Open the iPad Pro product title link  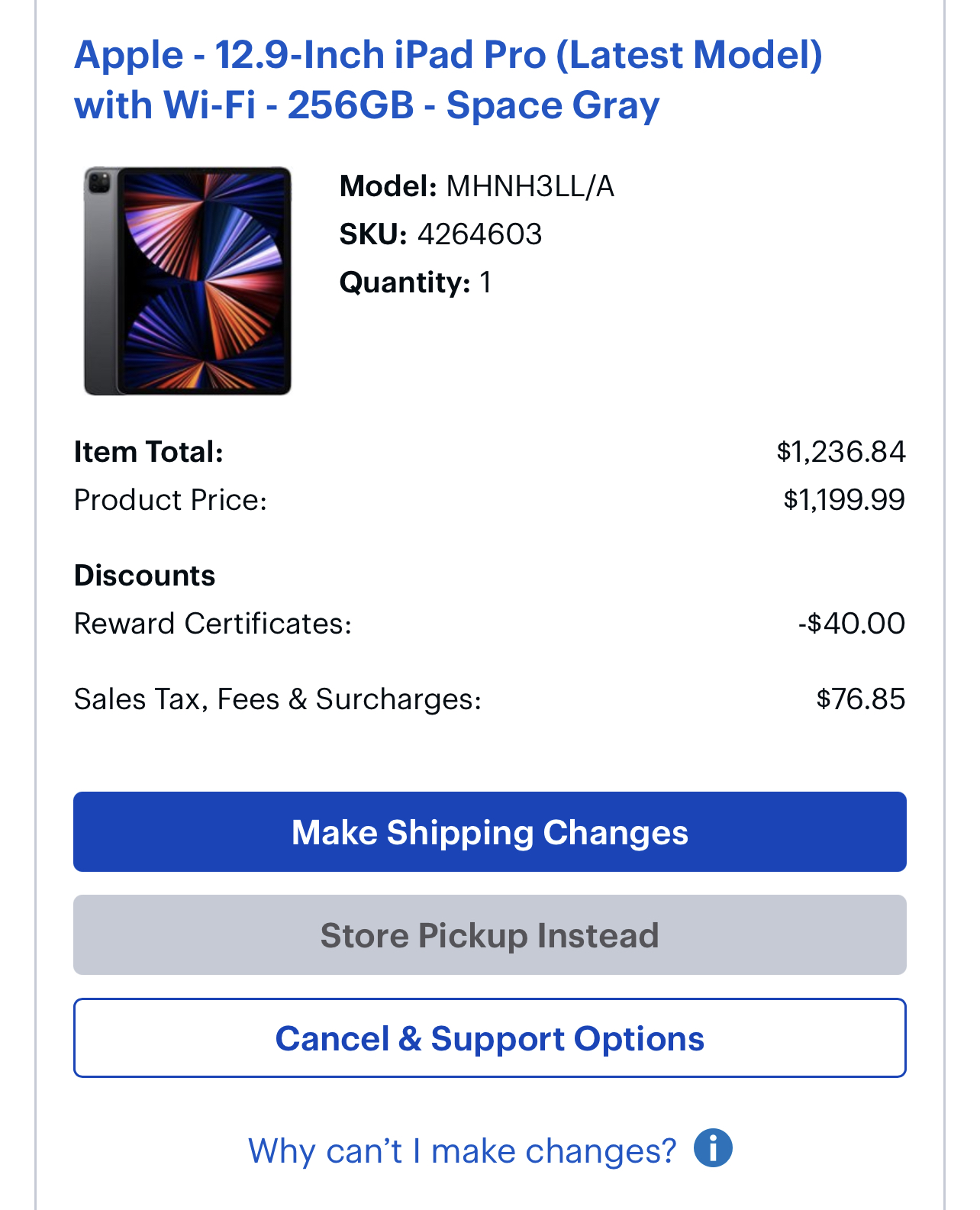(448, 79)
